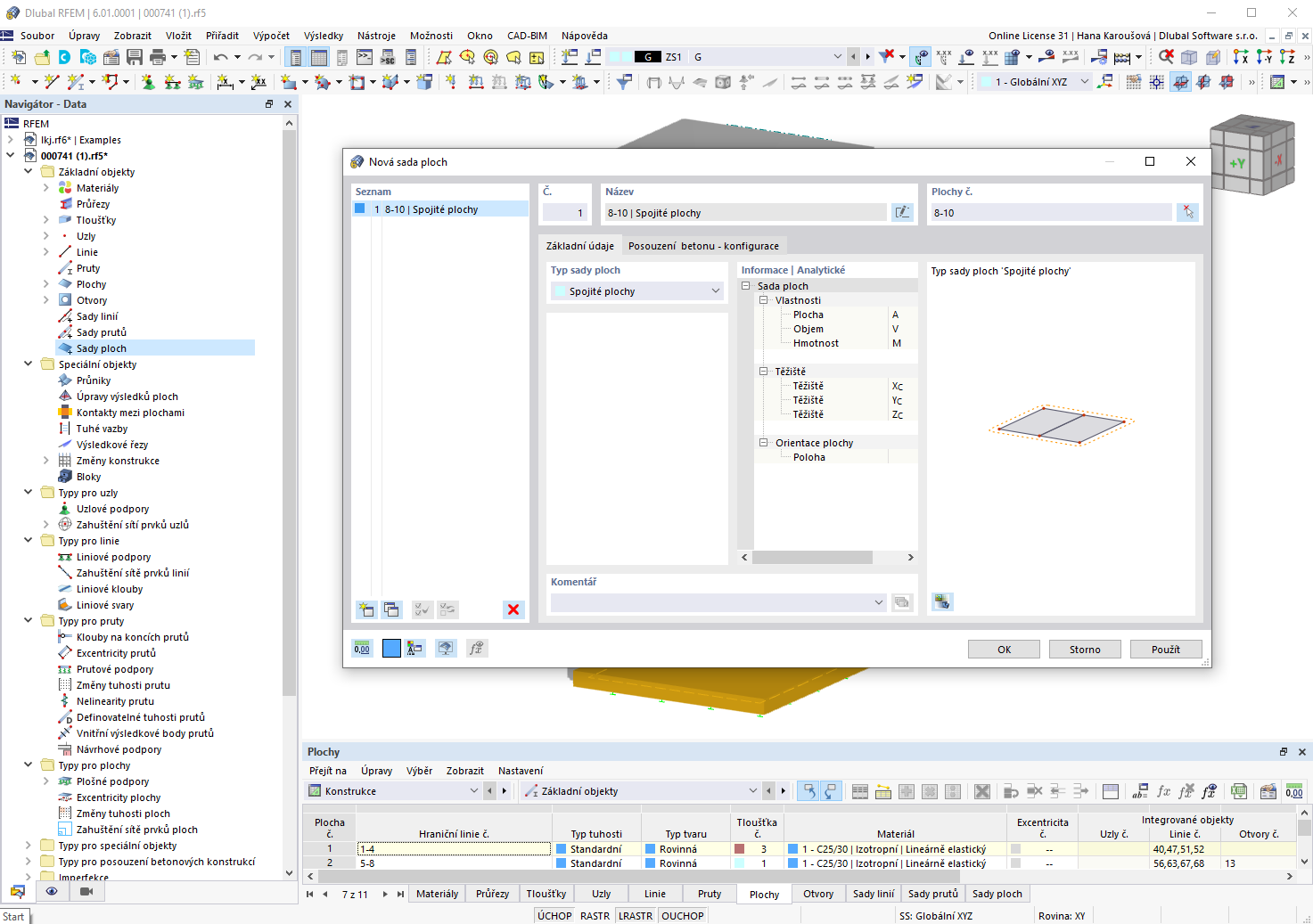Click the Export to Excel icon in Plochy table

[x=1238, y=791]
